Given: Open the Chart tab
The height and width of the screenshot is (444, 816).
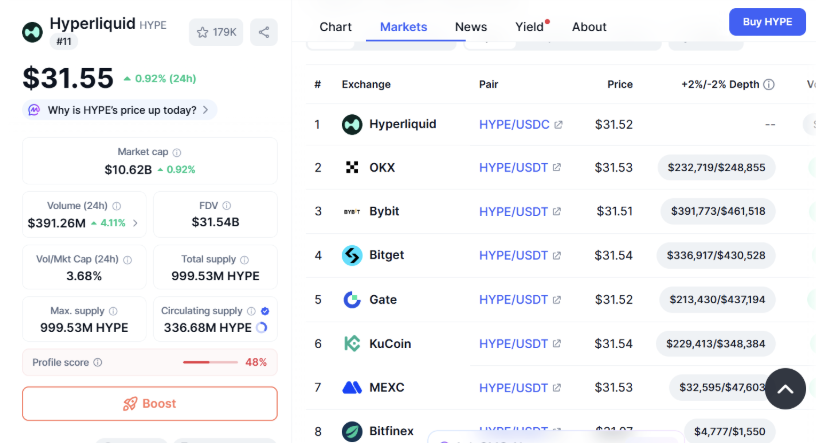Looking at the screenshot, I should pyautogui.click(x=335, y=27).
